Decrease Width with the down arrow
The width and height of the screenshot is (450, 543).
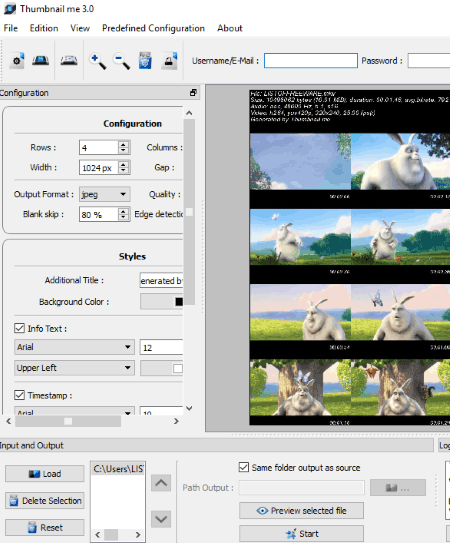pos(123,171)
